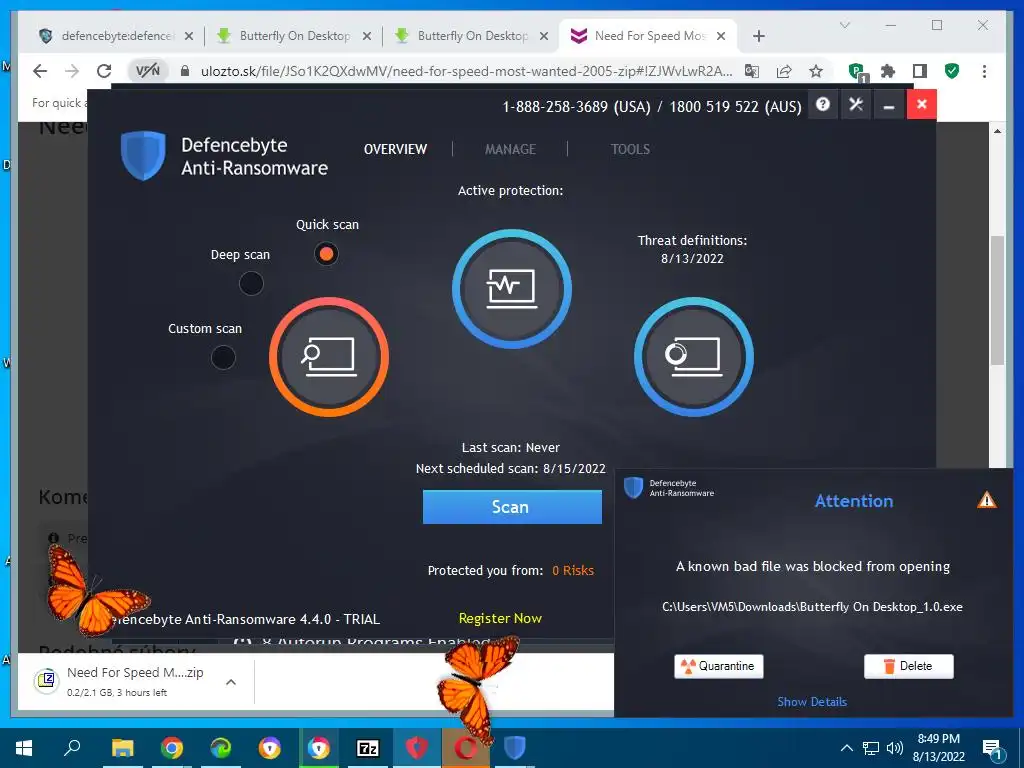Open the Defencebyte help question mark icon
The width and height of the screenshot is (1024, 768).
click(823, 104)
